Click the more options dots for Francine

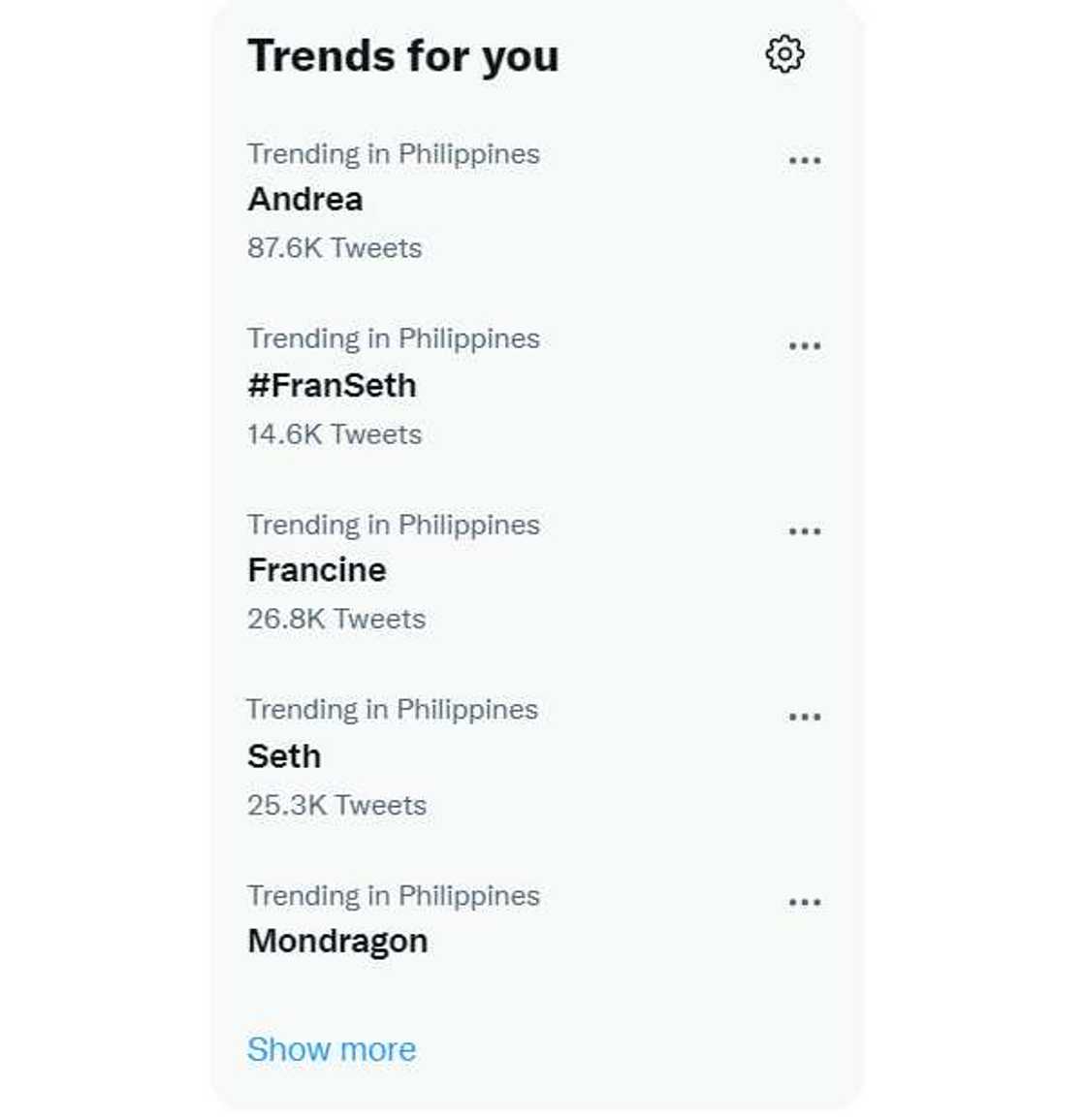point(806,529)
